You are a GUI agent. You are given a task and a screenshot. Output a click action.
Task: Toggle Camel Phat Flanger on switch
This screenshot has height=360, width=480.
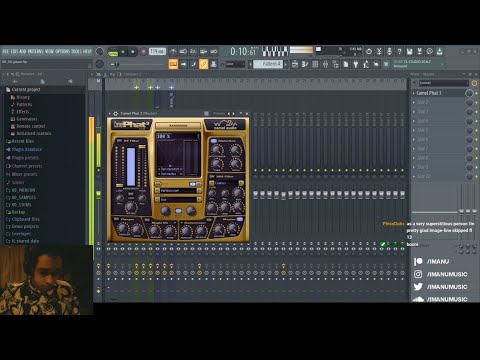[x=116, y=219]
